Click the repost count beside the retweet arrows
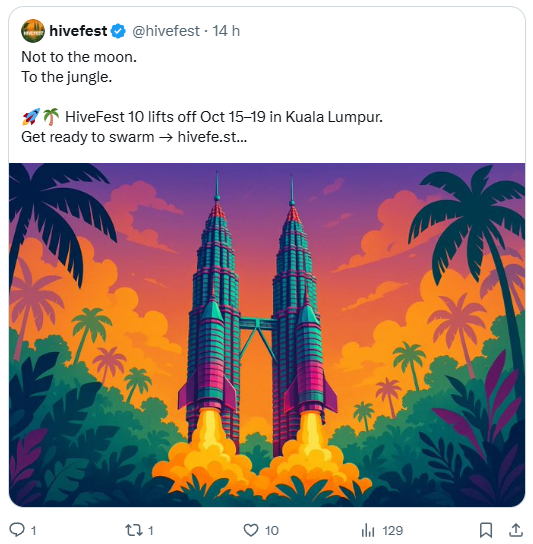The height and width of the screenshot is (544, 533). (x=150, y=530)
